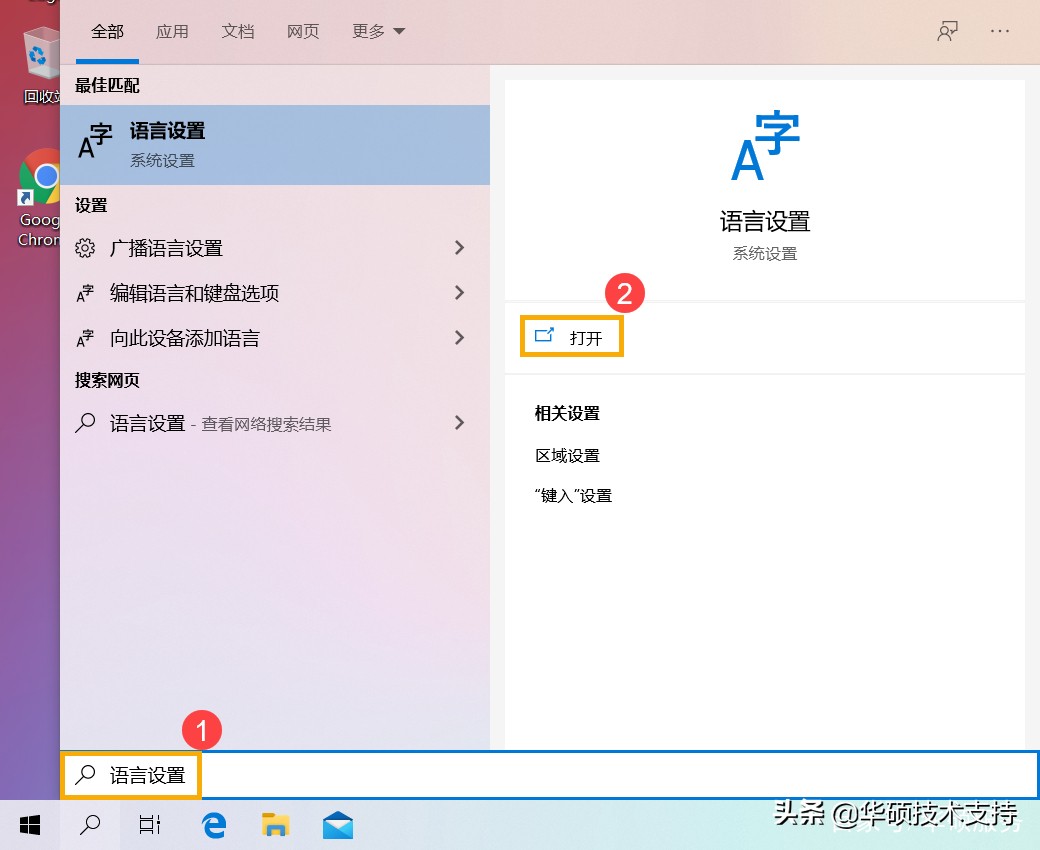Click the 打开 button to open 语言设置

[571, 337]
